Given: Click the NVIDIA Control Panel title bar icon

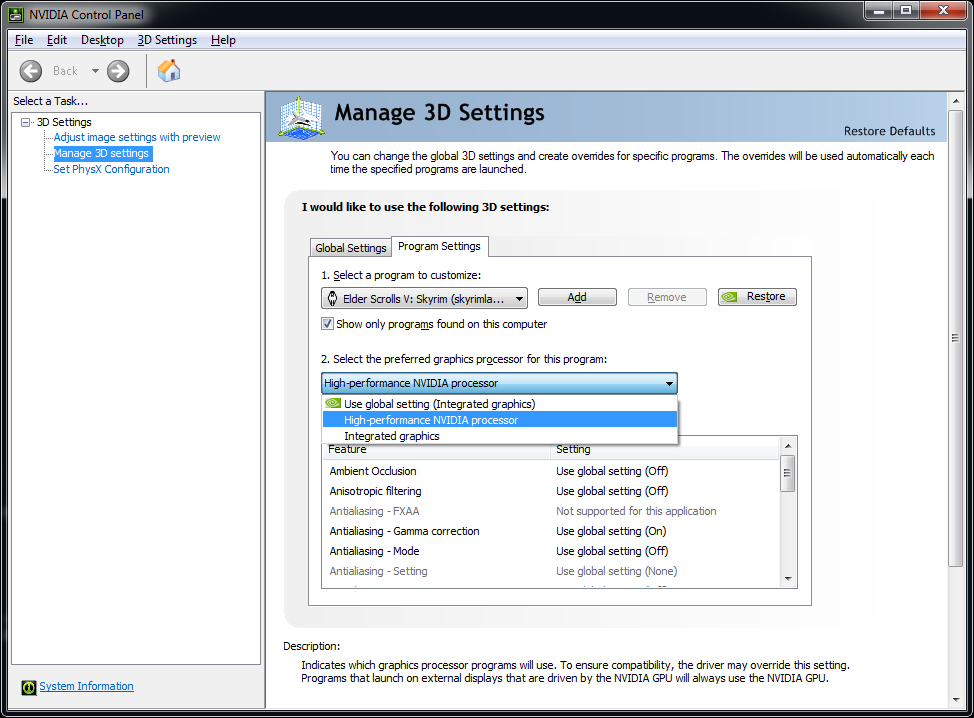Looking at the screenshot, I should [16, 14].
